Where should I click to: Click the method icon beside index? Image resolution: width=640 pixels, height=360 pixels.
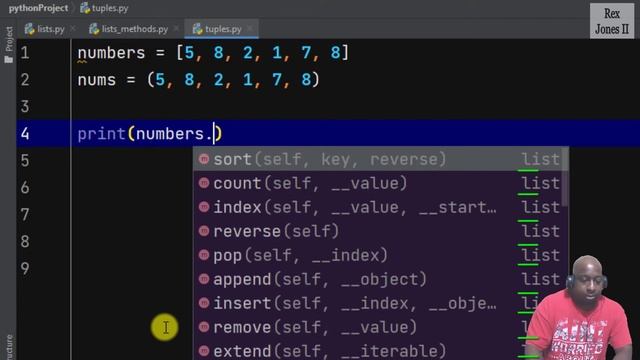pyautogui.click(x=204, y=207)
